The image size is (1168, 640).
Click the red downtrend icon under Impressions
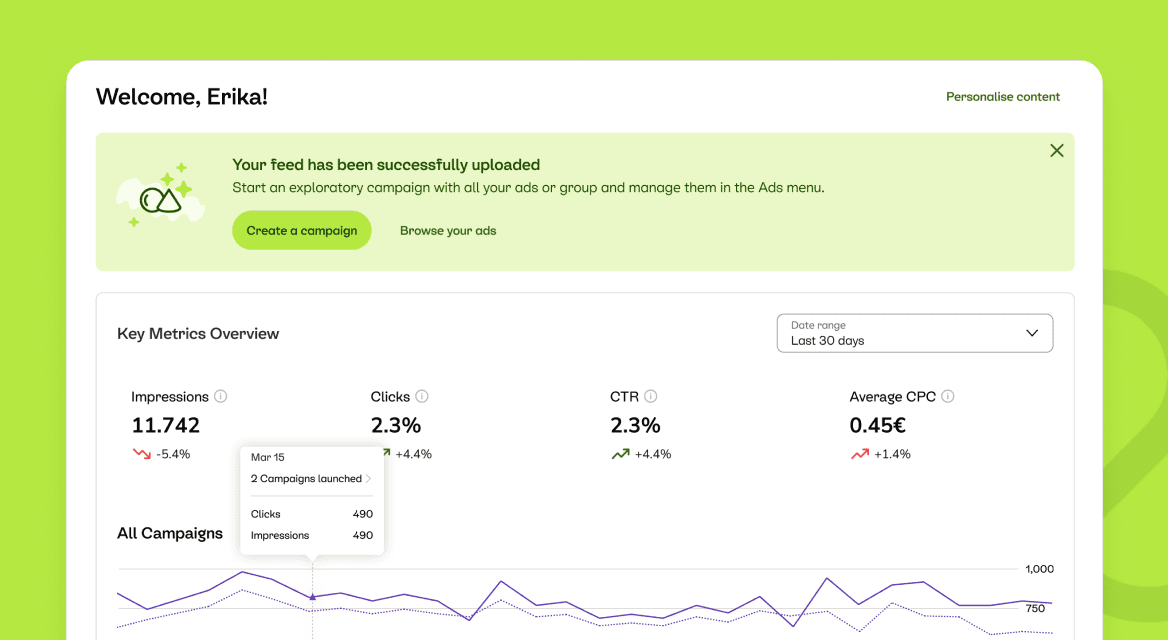click(142, 454)
